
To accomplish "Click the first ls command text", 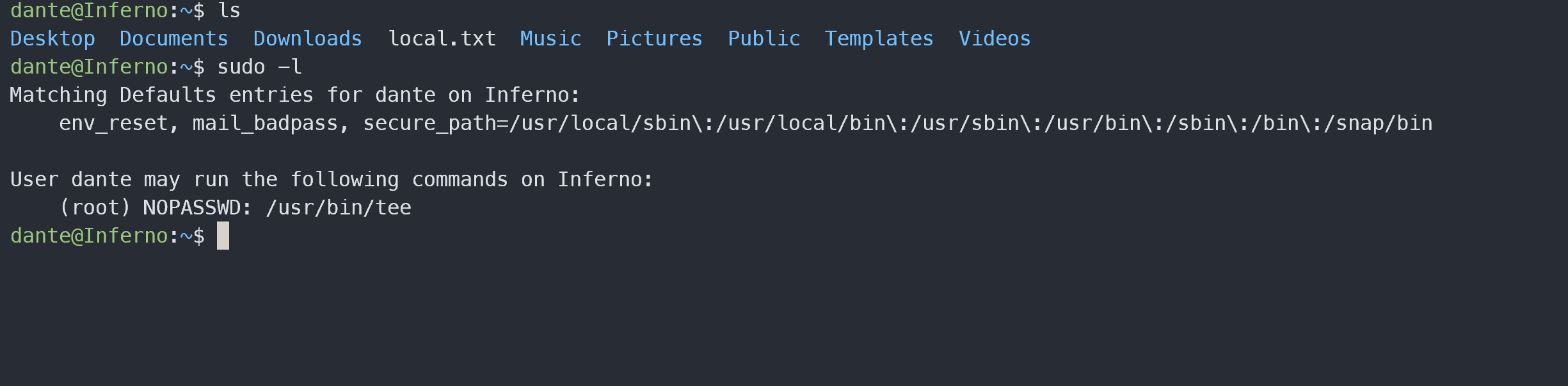I will tap(229, 11).
